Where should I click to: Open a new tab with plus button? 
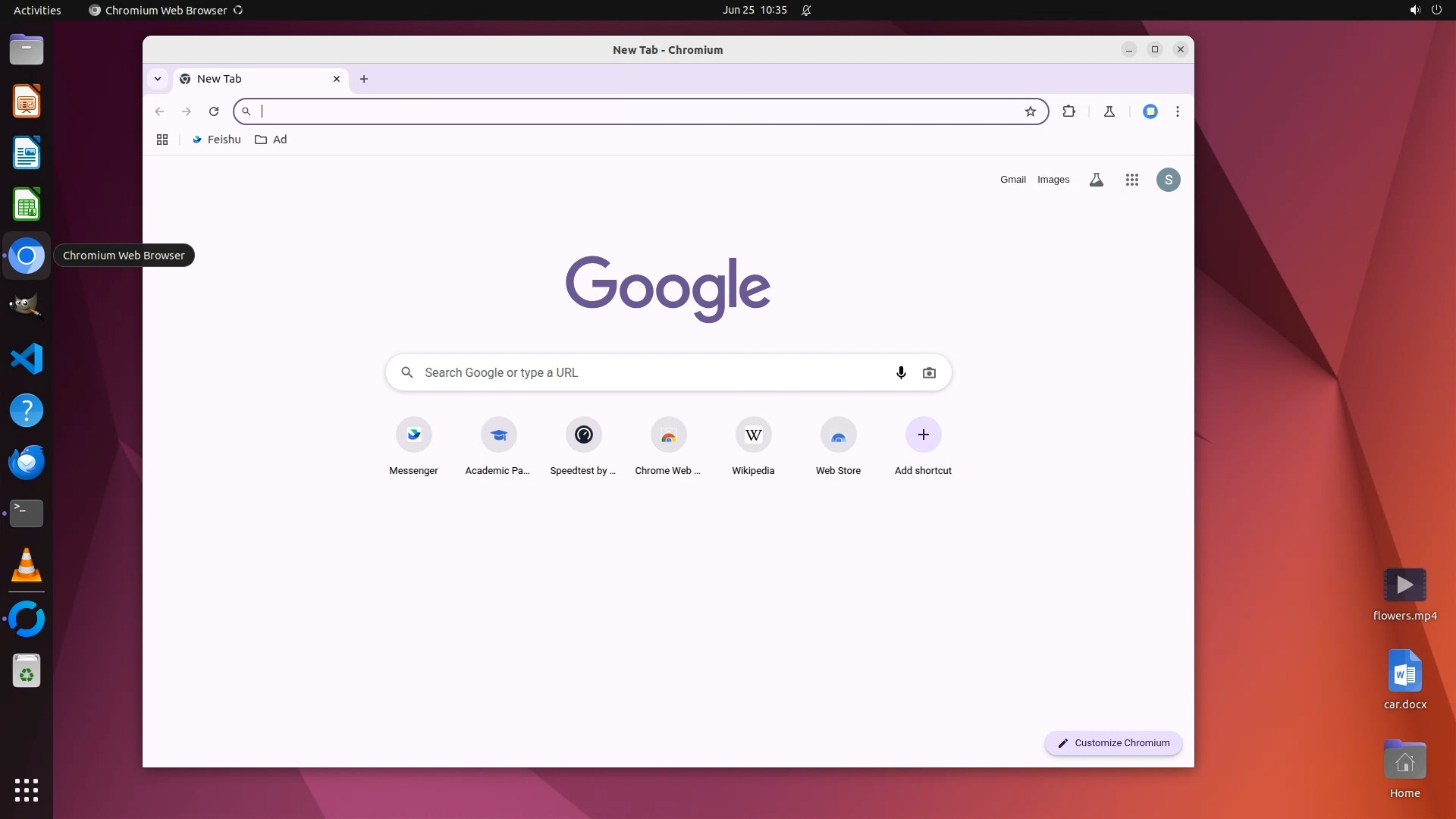(364, 79)
